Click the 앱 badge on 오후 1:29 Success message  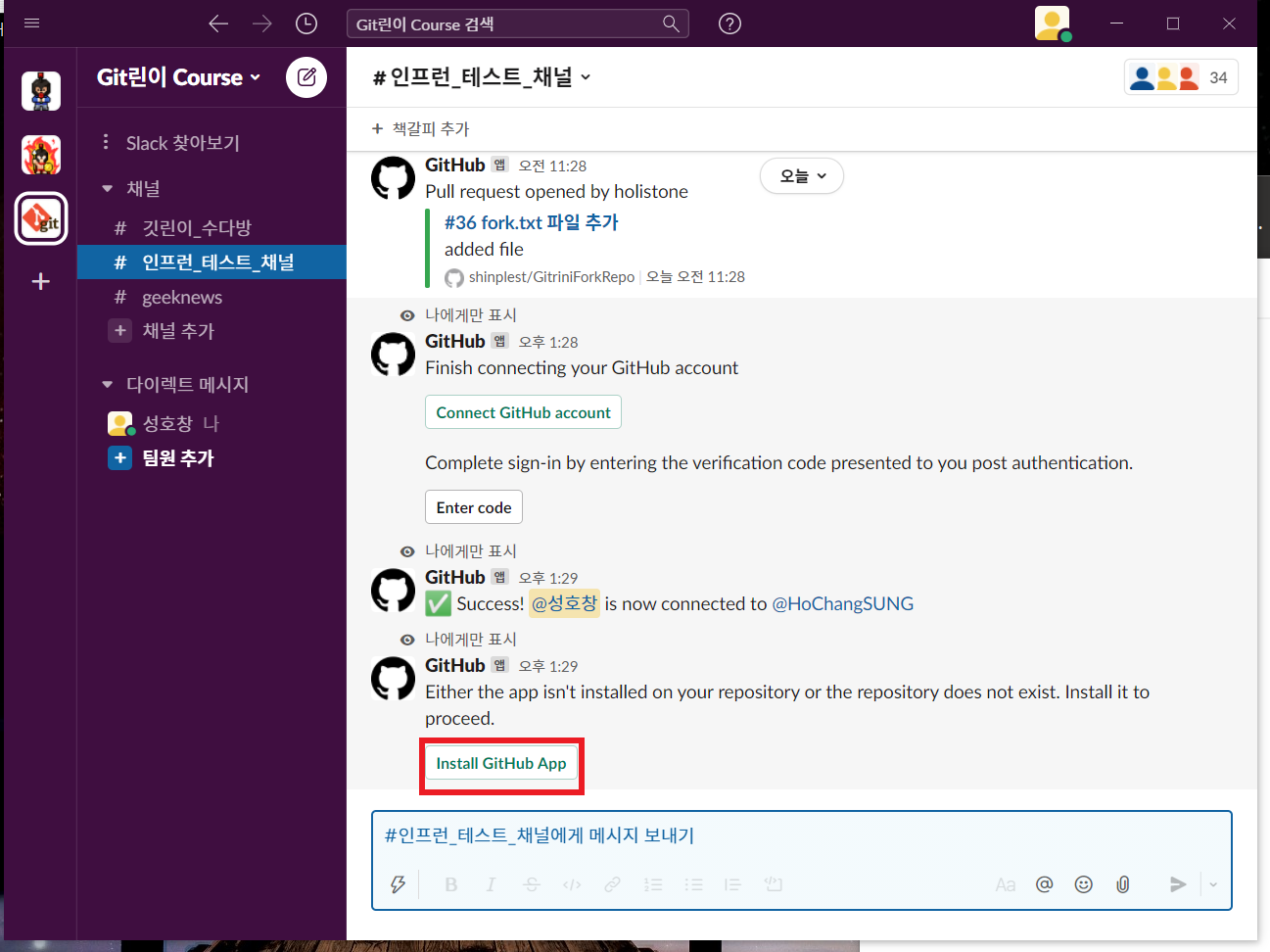(x=500, y=577)
